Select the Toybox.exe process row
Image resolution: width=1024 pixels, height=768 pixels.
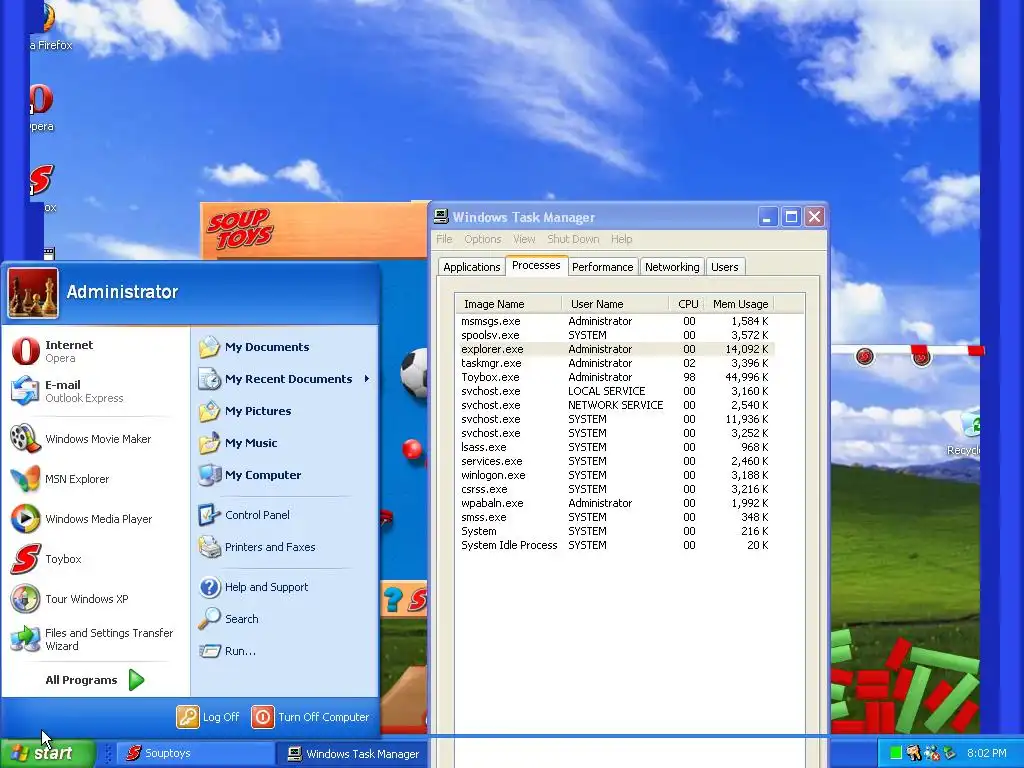click(615, 377)
